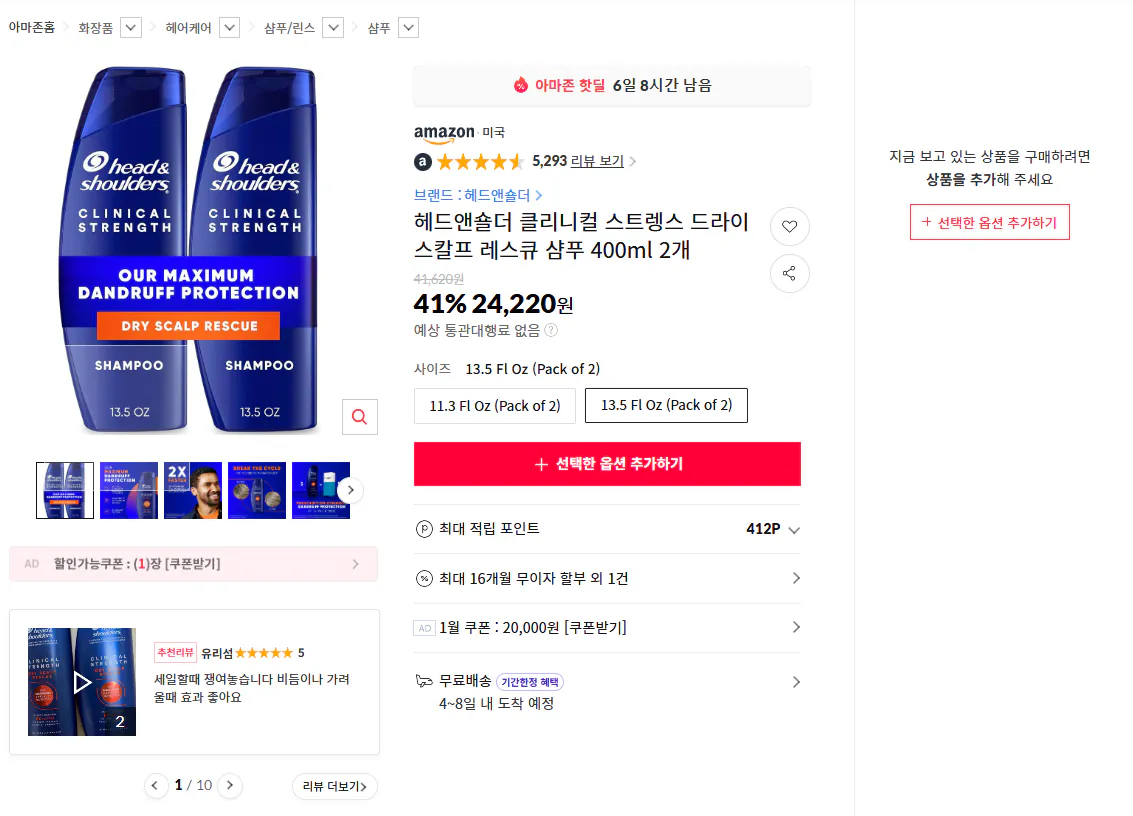Click the star rating next to 5,293
1133x816 pixels.
coord(480,161)
